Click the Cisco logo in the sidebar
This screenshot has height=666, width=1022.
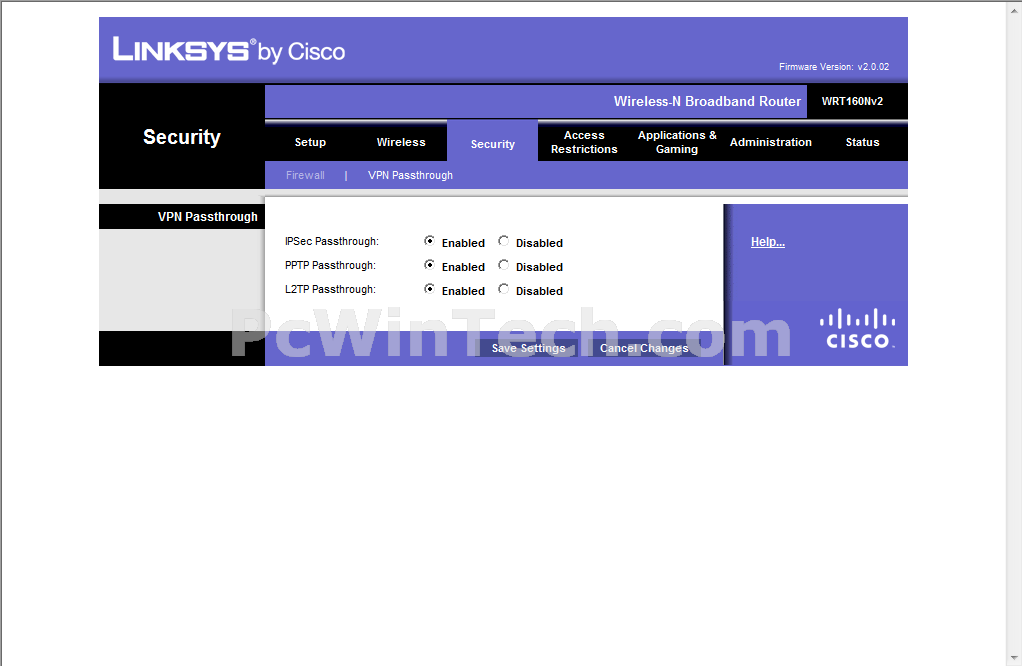pos(857,329)
